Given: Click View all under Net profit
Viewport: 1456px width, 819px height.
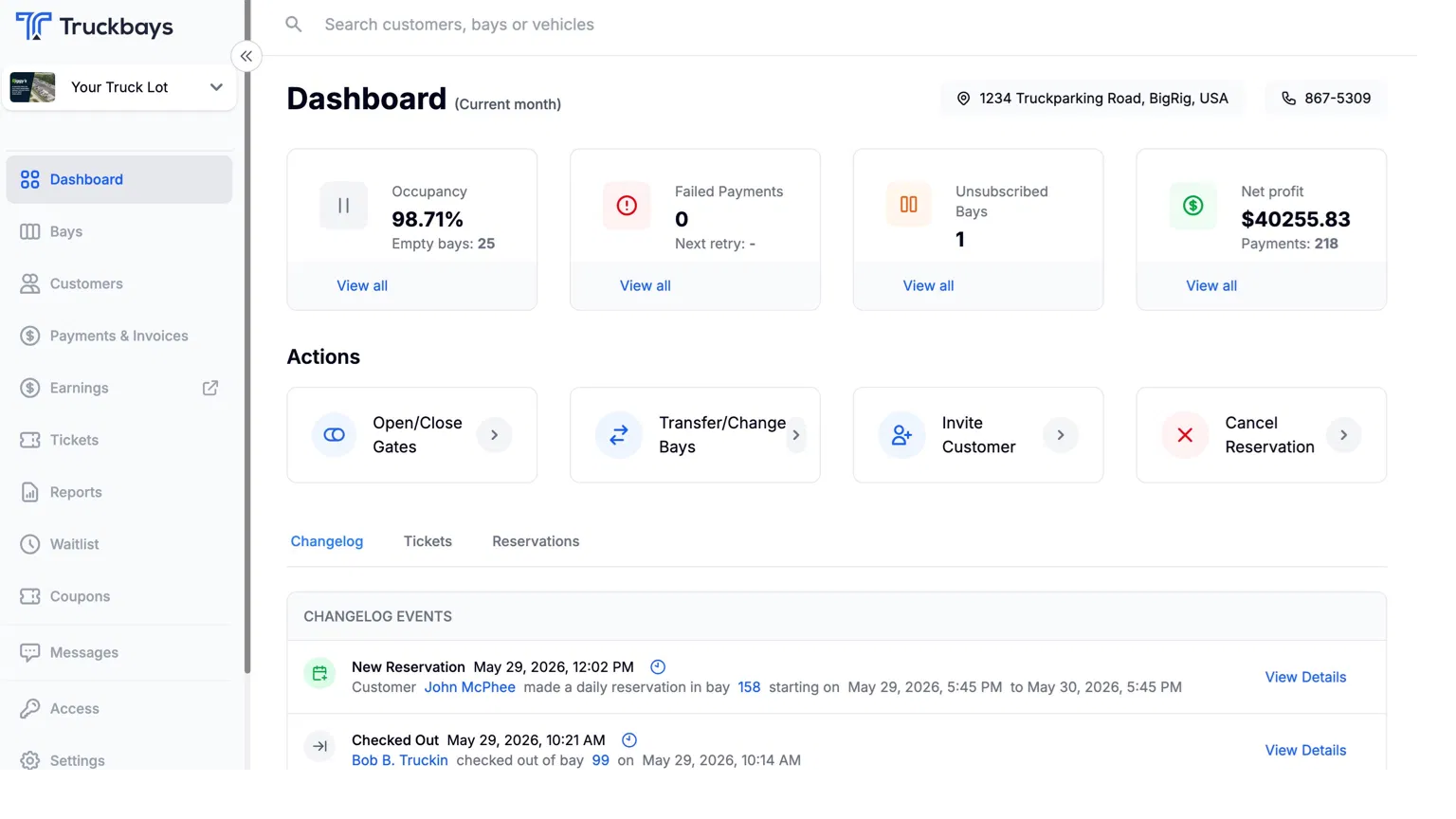Looking at the screenshot, I should tap(1211, 285).
